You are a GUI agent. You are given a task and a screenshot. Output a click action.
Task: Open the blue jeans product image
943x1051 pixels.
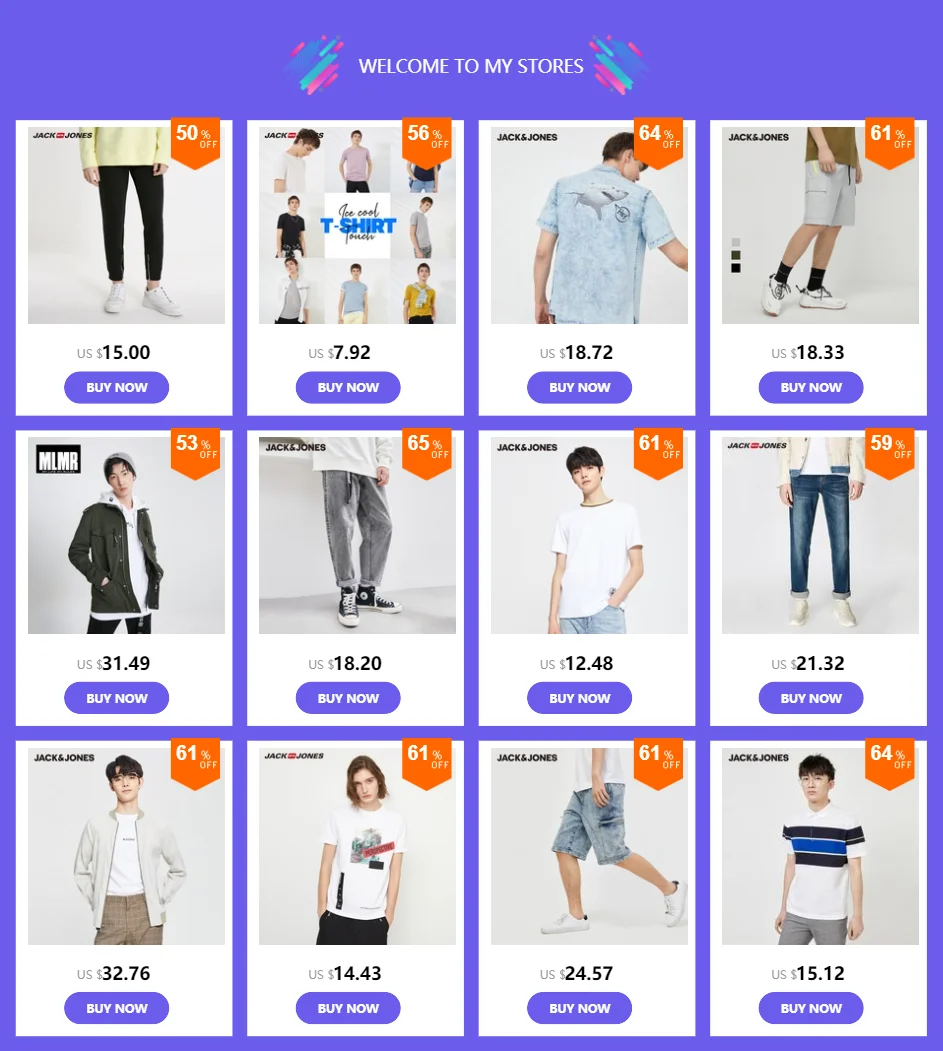tap(820, 536)
